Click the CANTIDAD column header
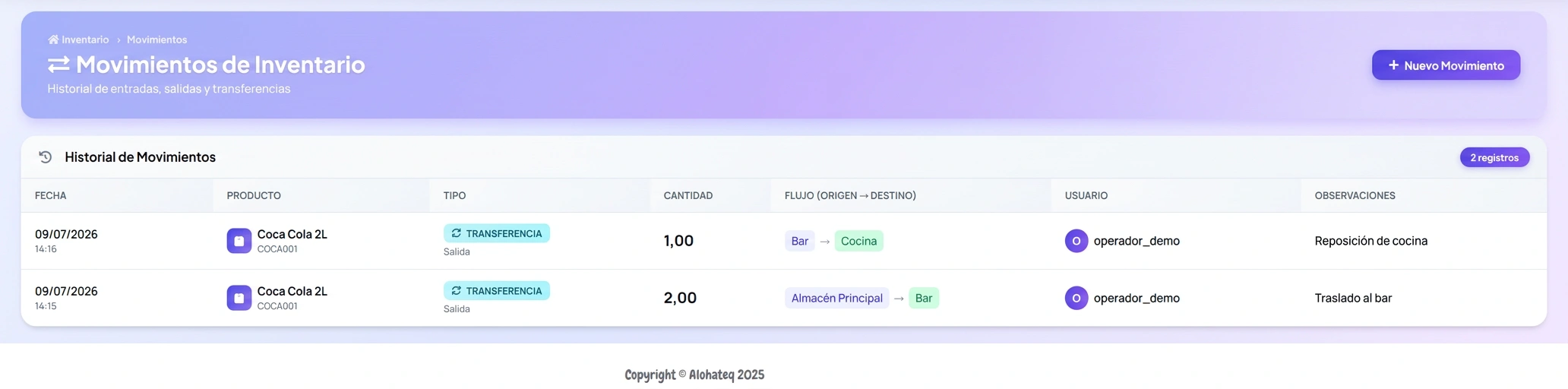Viewport: 1568px width, 389px height. click(688, 195)
